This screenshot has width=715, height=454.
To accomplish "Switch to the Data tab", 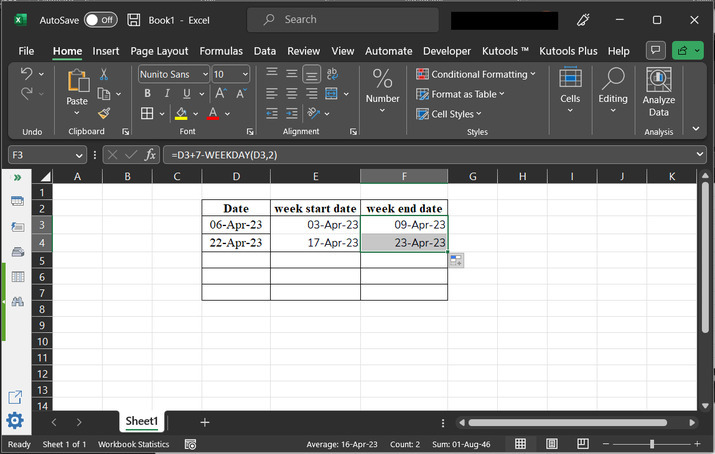I will tap(265, 51).
